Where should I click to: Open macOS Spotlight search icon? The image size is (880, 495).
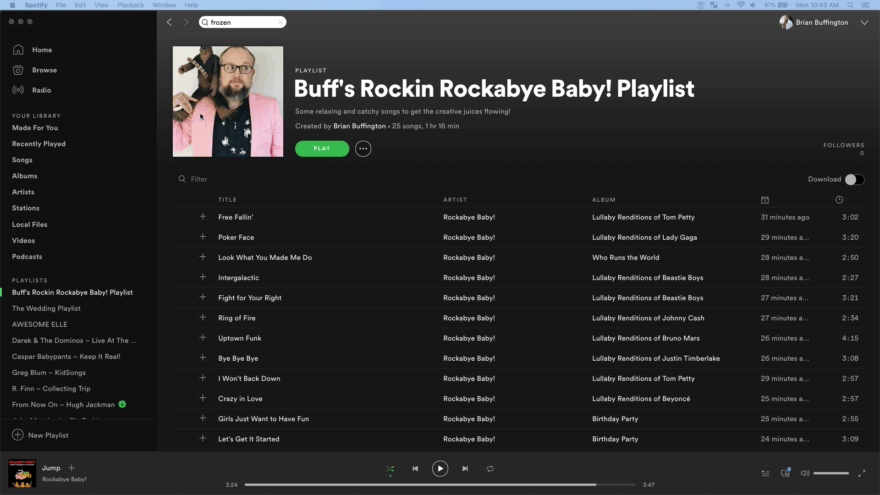pyautogui.click(x=850, y=5)
